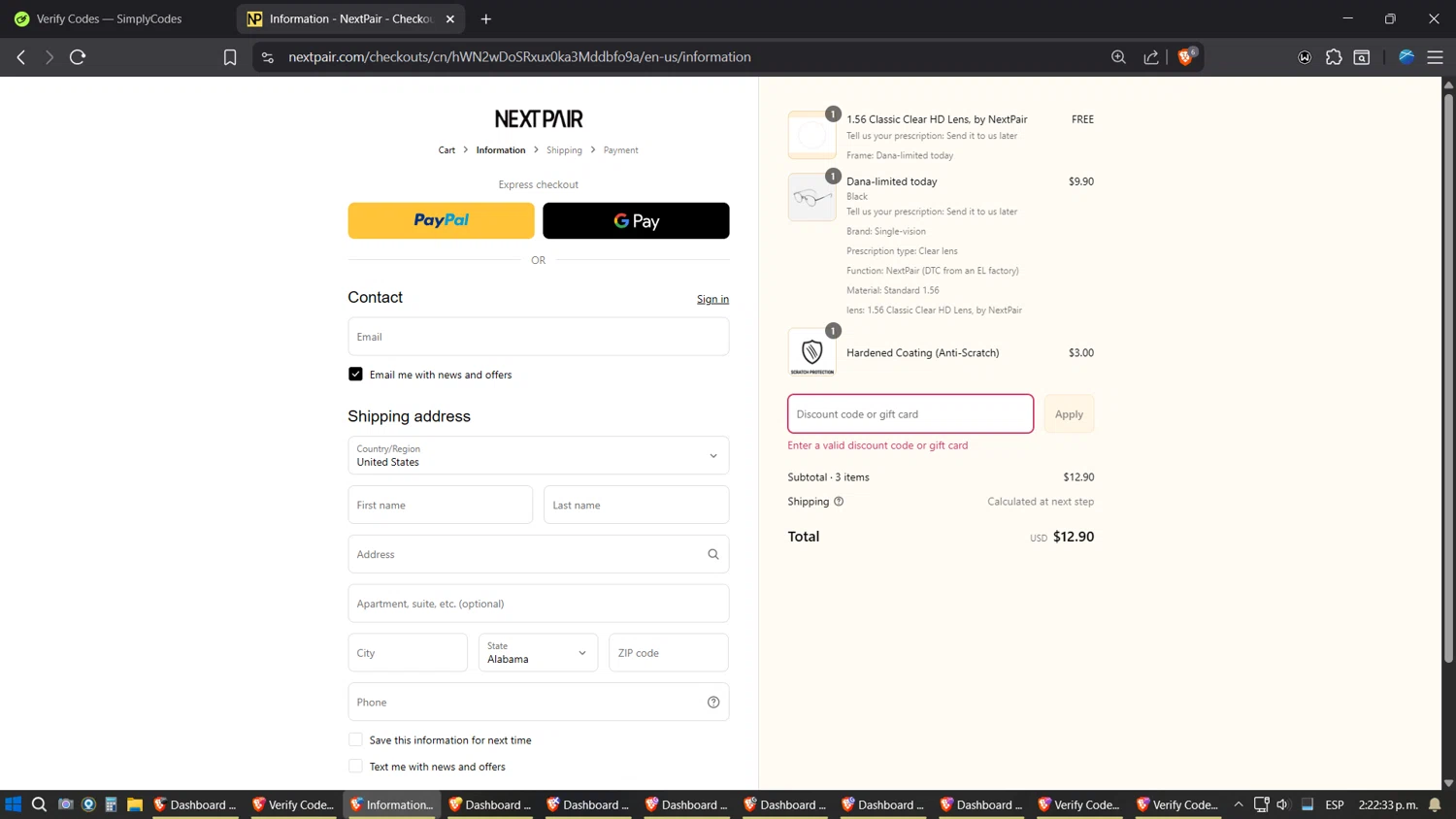The width and height of the screenshot is (1456, 819).
Task: Click the Payment breadcrumb step
Action: pos(620,150)
